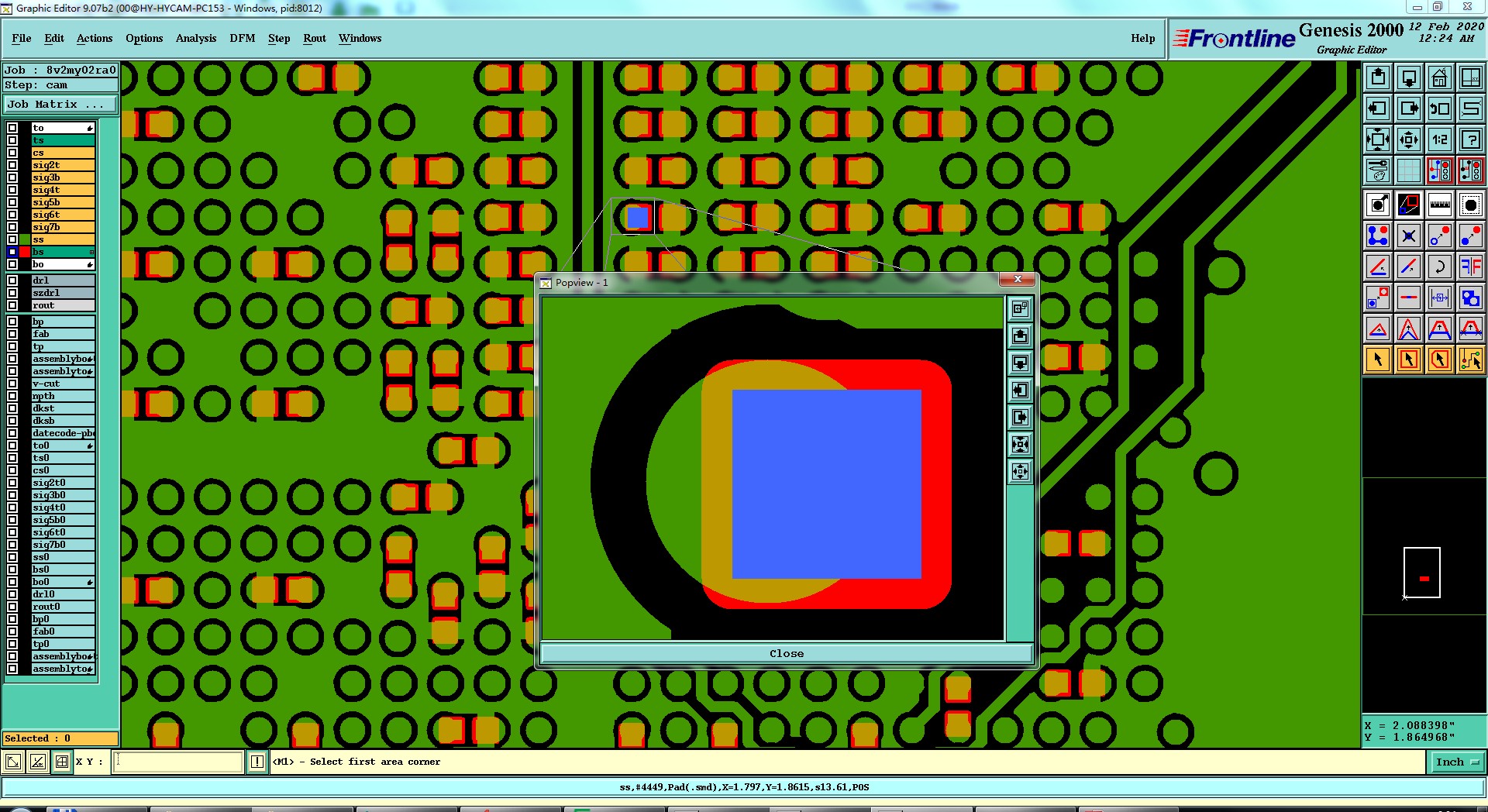Open the Inch units dropdown

click(1456, 762)
